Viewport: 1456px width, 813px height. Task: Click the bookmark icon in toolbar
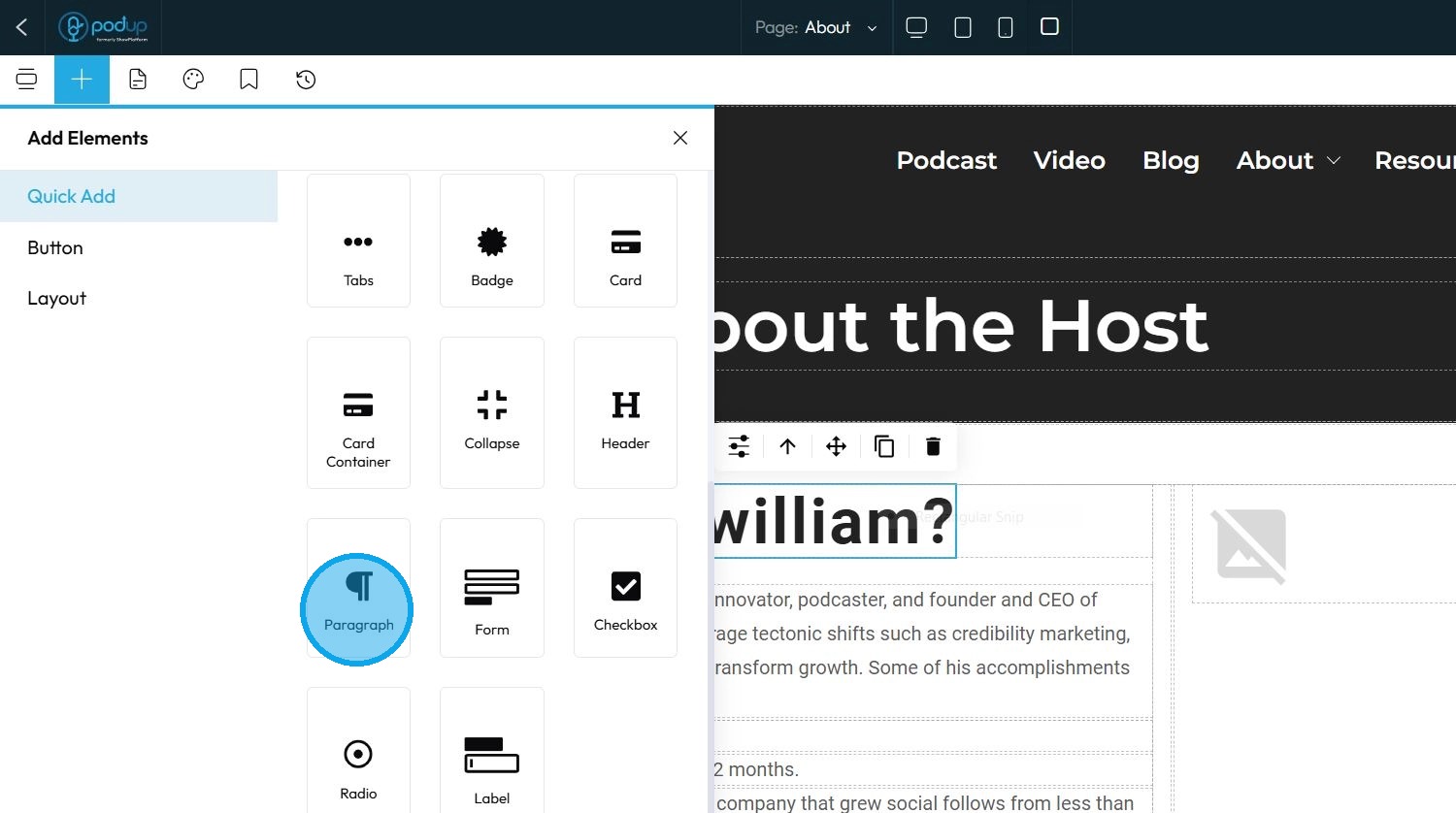248,80
